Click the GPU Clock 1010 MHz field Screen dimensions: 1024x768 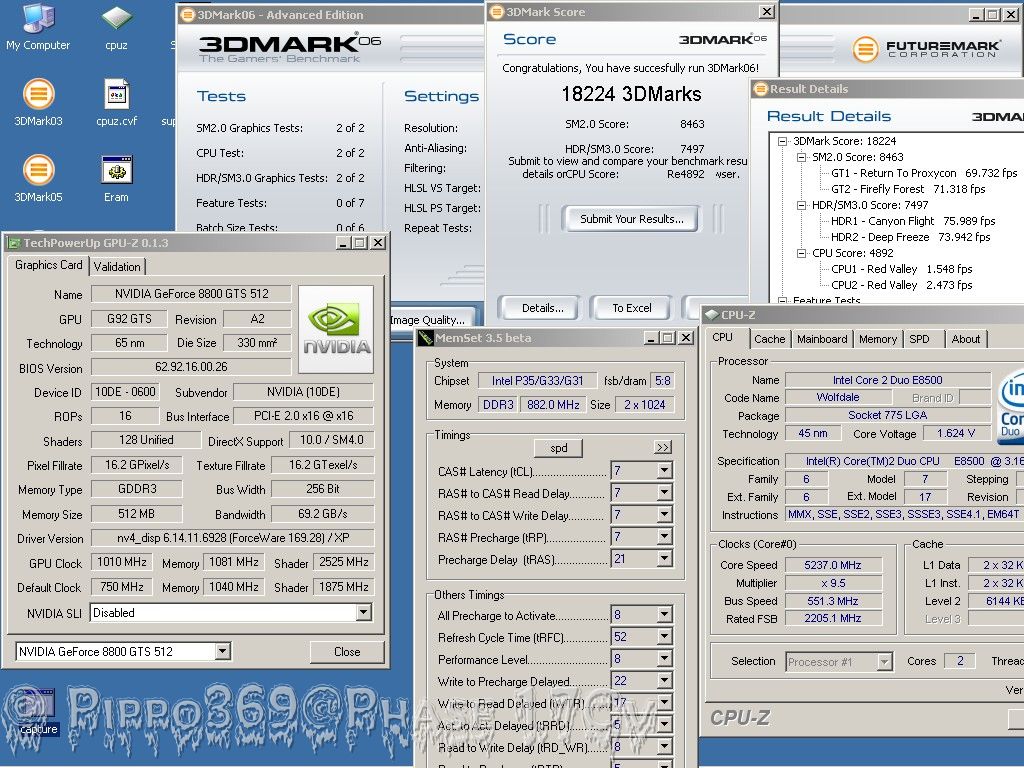(x=121, y=562)
